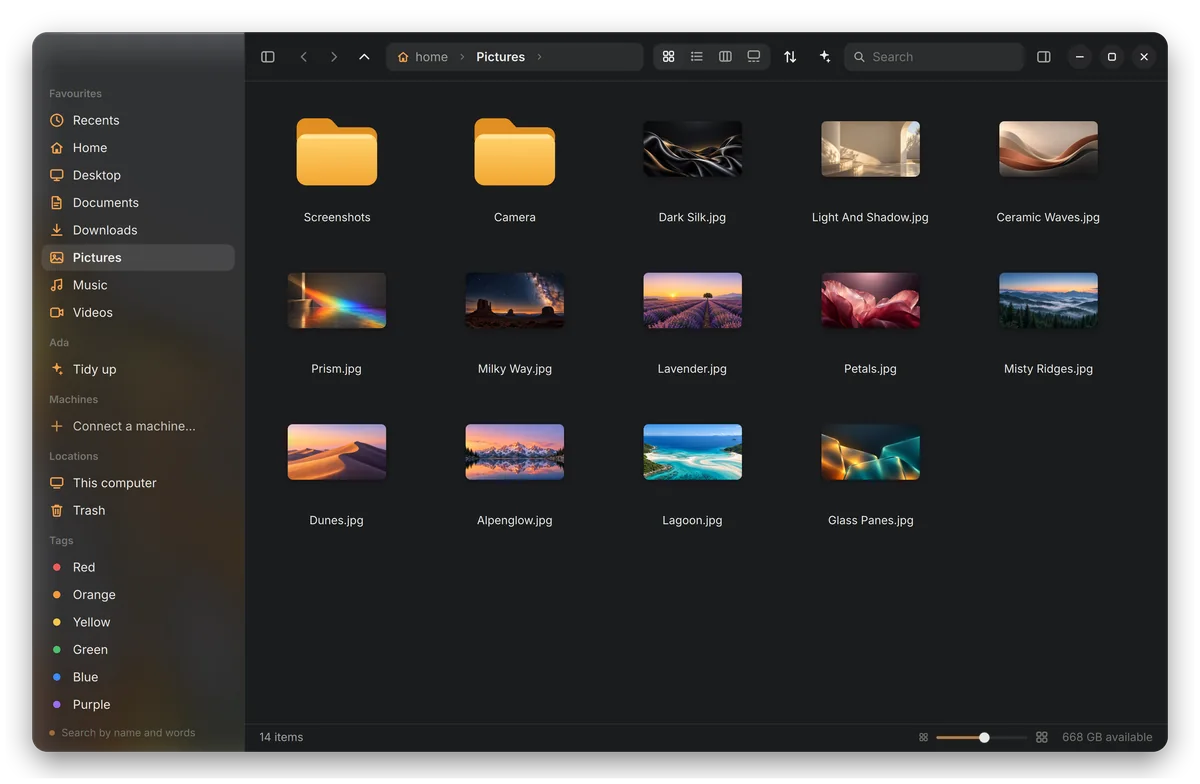
Task: Click the icon size zoom slider handle
Action: [x=984, y=737]
